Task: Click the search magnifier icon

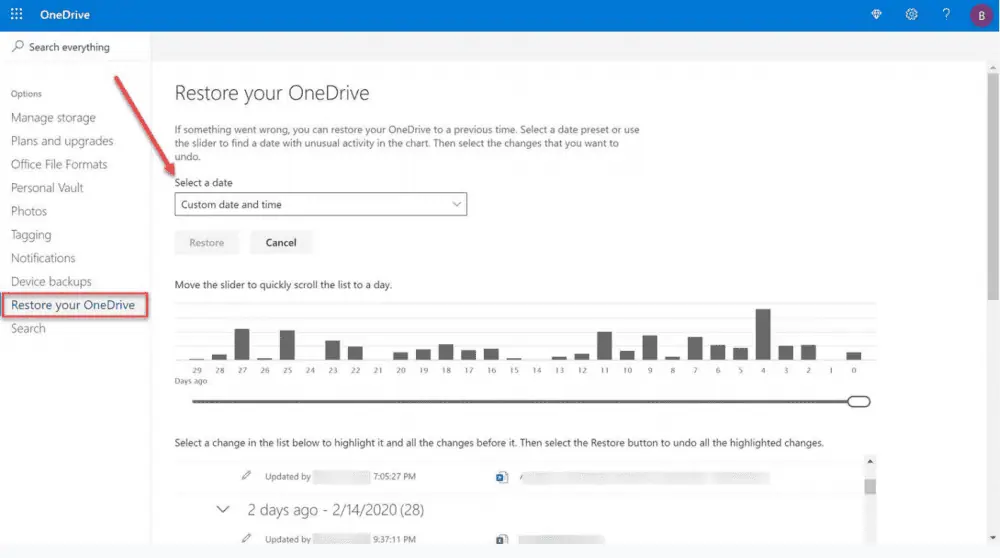Action: point(18,46)
